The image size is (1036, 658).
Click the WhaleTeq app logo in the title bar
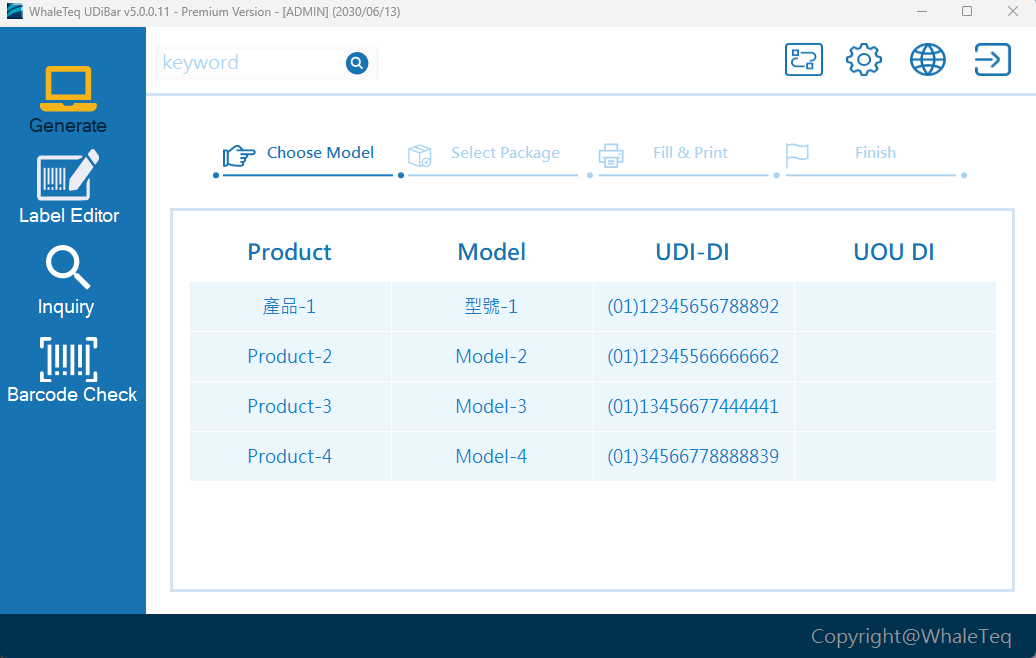[x=15, y=11]
